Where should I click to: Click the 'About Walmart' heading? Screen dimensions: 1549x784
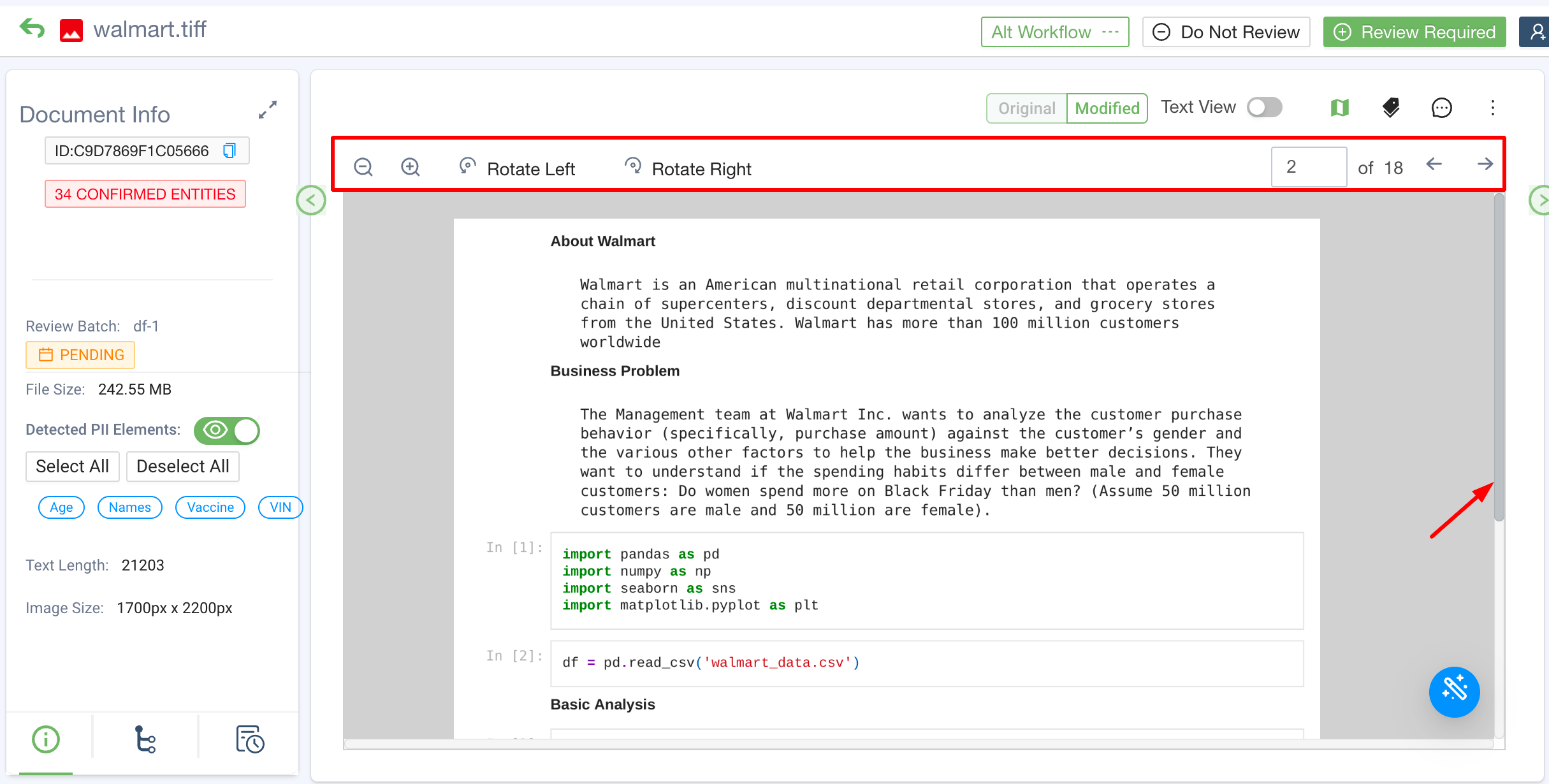[x=603, y=241]
